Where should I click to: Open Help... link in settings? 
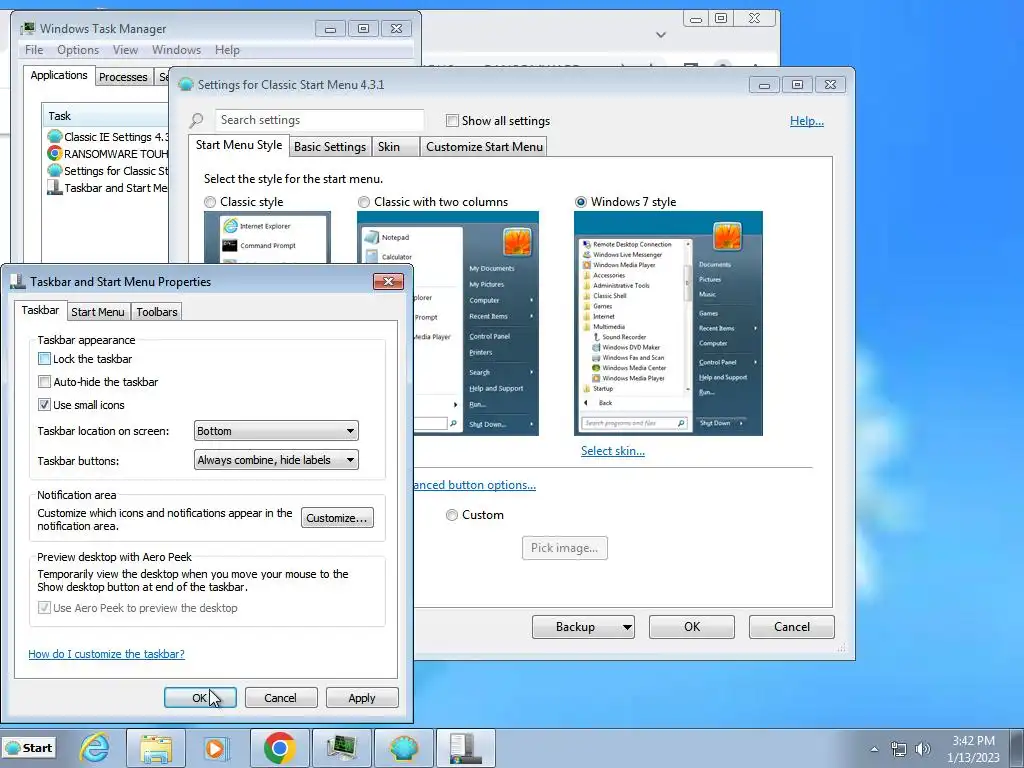(x=807, y=121)
